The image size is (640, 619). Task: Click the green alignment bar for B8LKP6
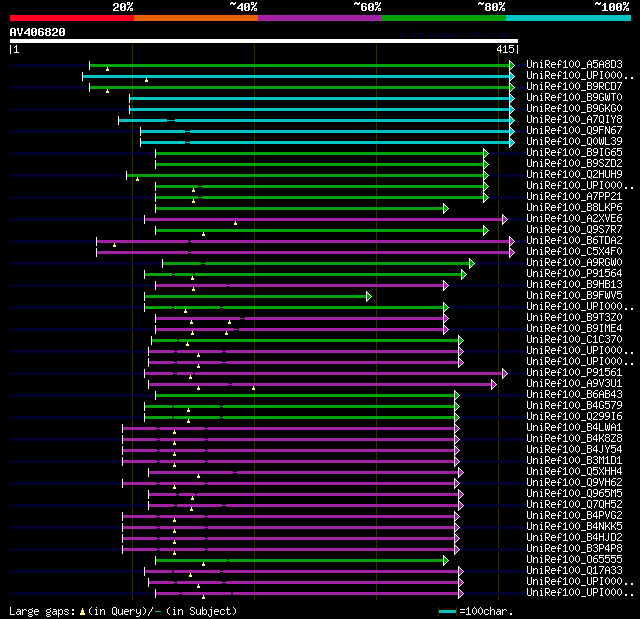[x=300, y=209]
